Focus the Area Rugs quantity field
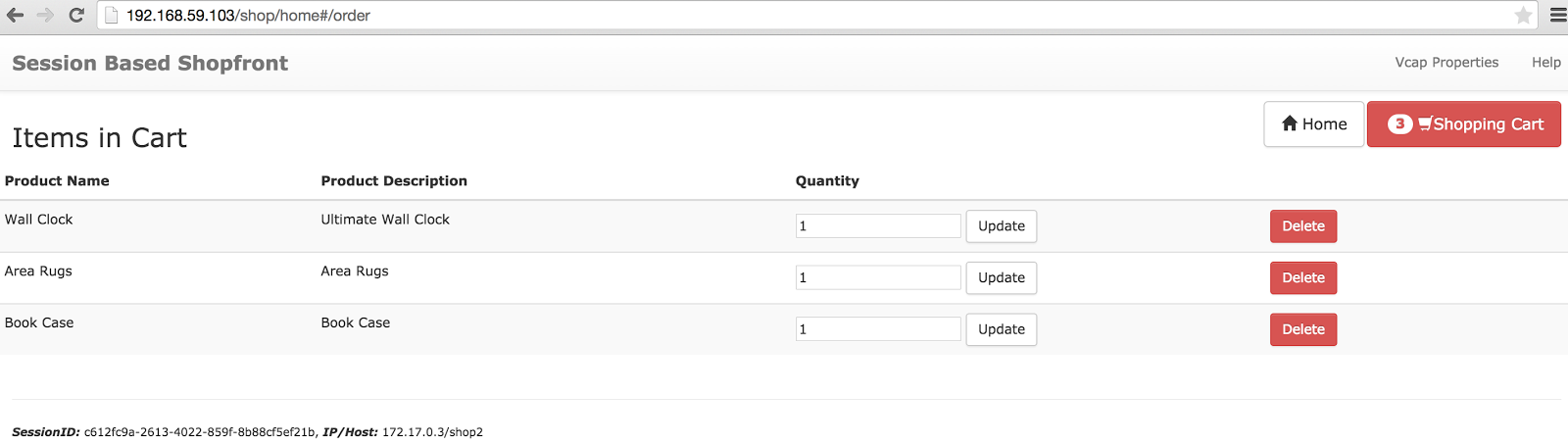 pos(877,278)
